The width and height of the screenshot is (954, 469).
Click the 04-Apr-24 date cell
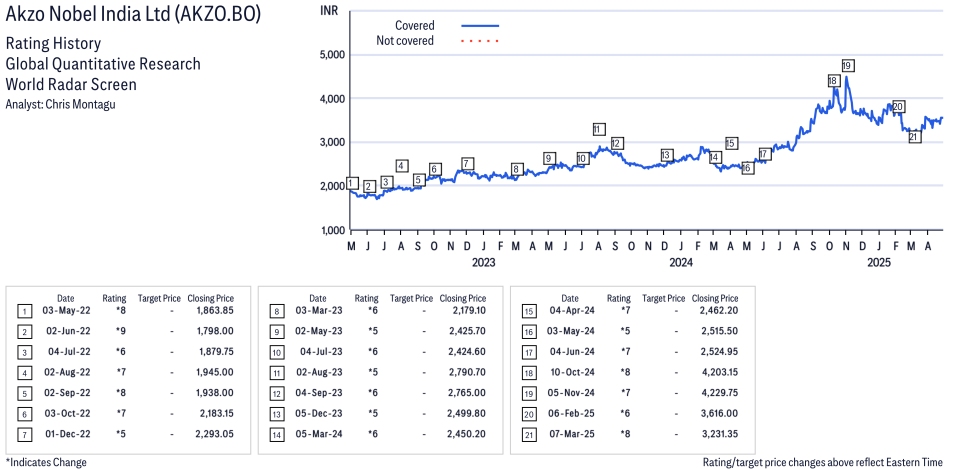pos(570,311)
